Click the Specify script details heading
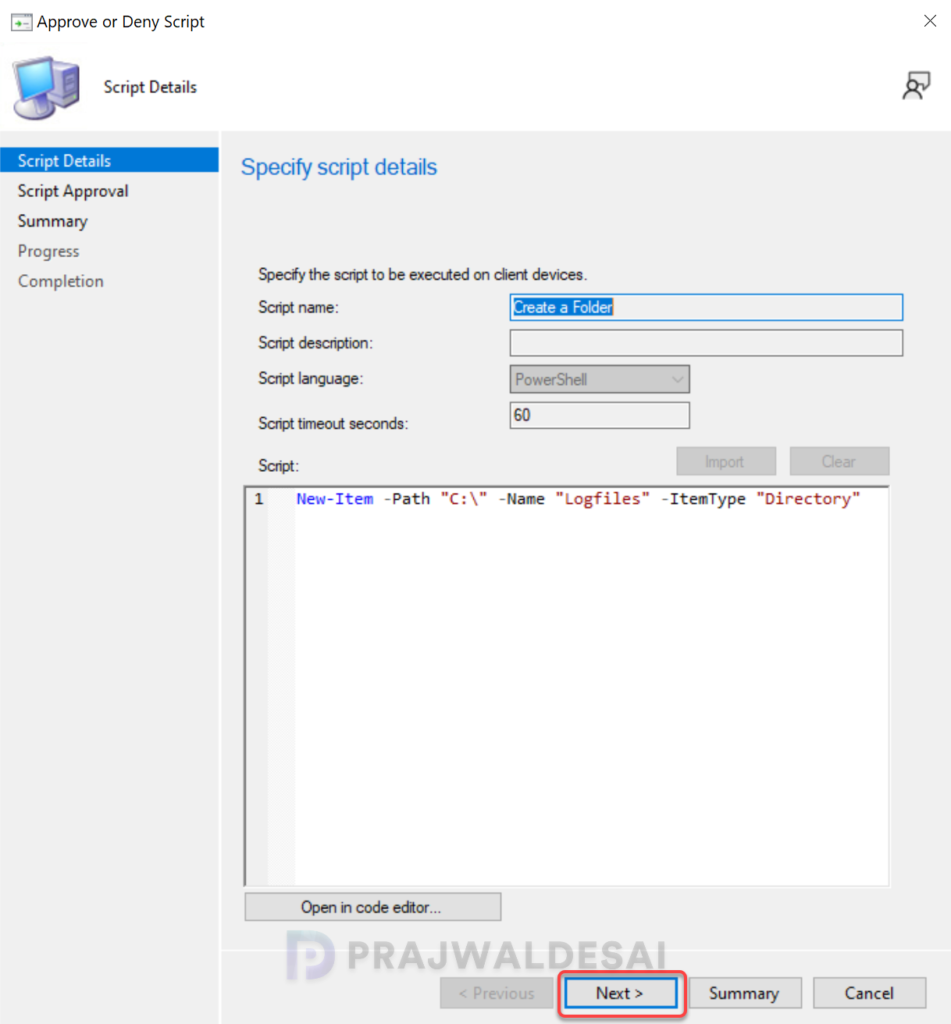 338,167
